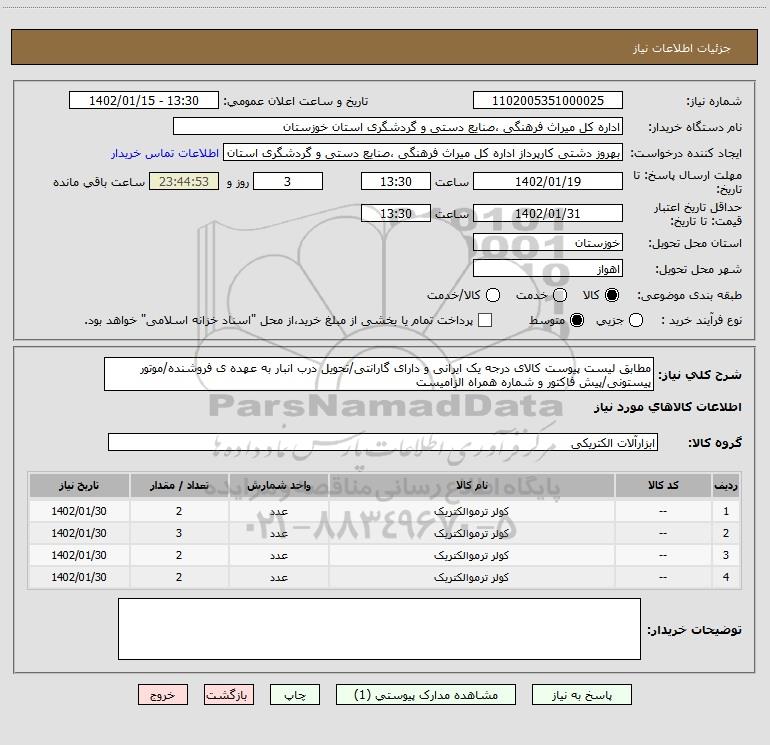The image size is (770, 745).
Task: Click the خروج exit button
Action: pyautogui.click(x=163, y=695)
